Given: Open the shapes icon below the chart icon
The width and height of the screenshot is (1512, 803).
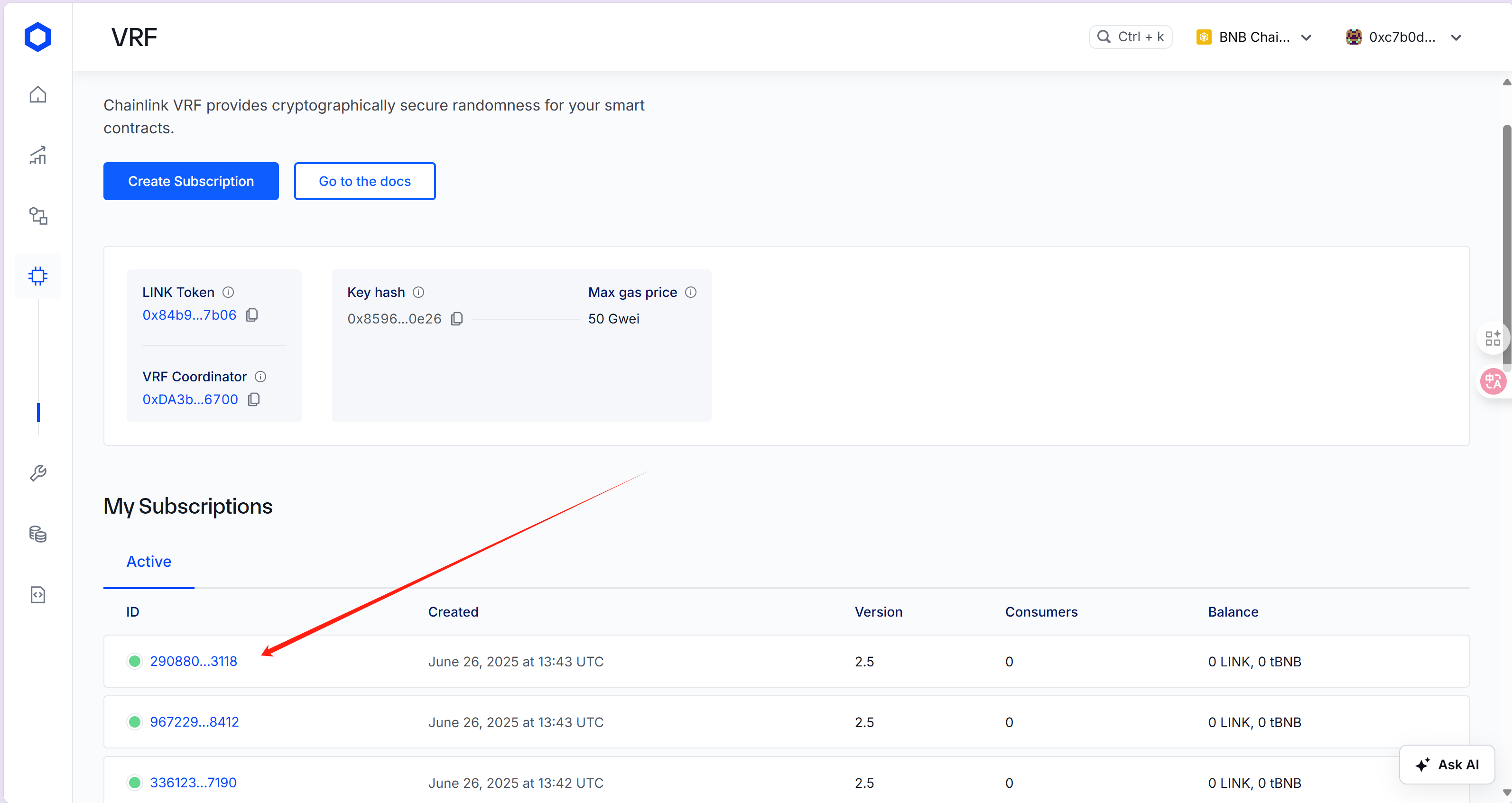Looking at the screenshot, I should click(37, 215).
